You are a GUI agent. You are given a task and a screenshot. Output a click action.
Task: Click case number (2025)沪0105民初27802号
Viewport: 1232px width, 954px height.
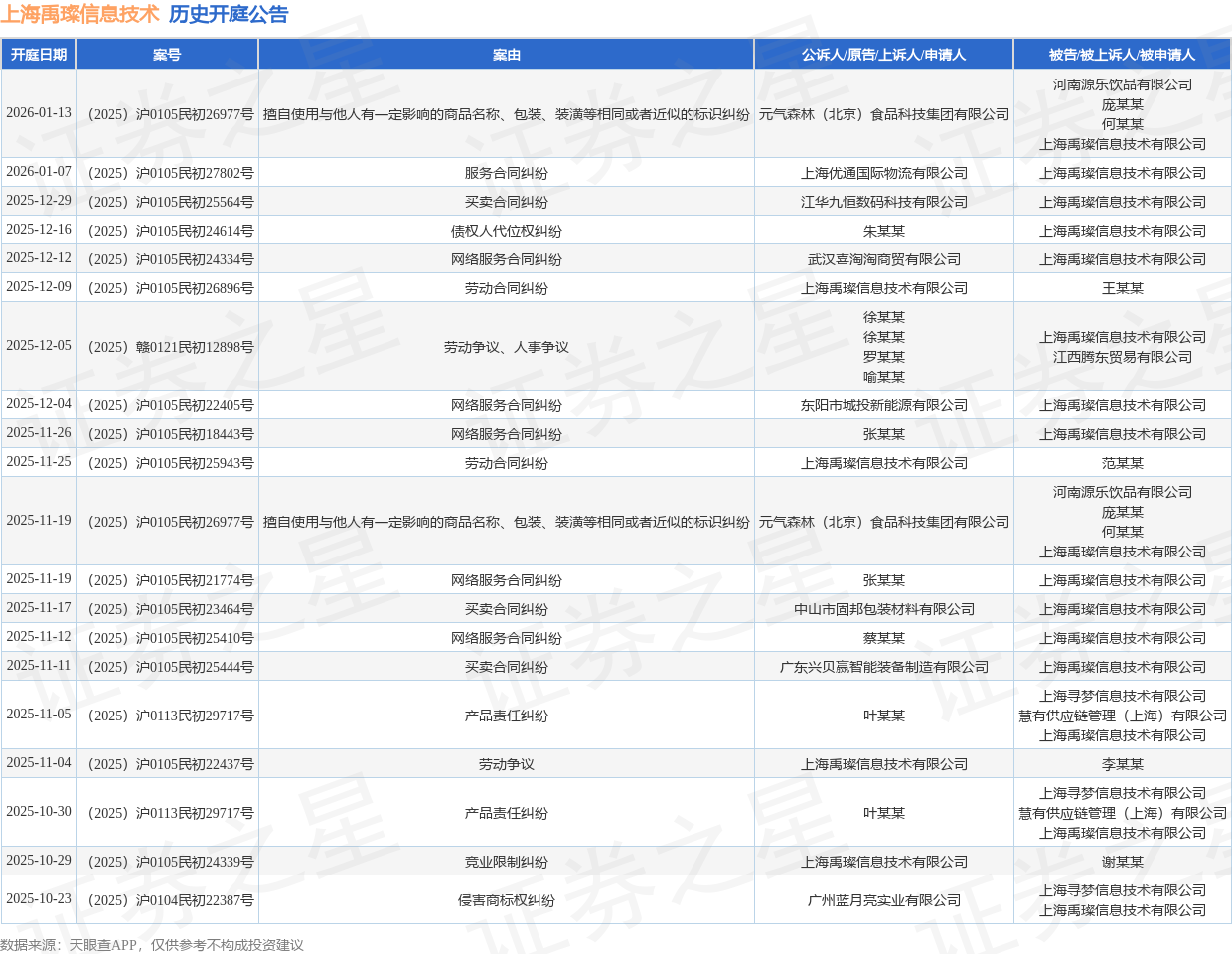(x=167, y=173)
